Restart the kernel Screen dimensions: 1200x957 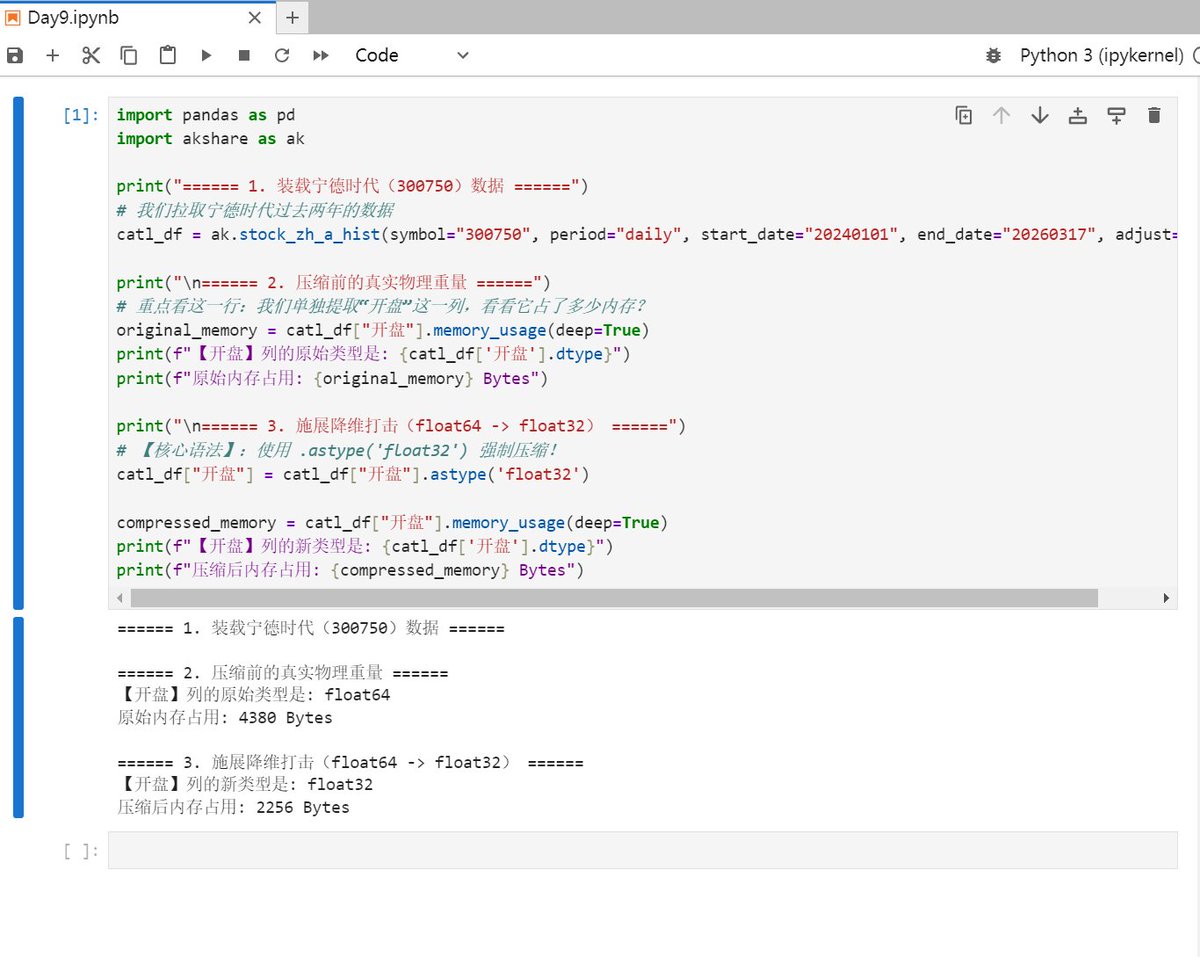[282, 56]
